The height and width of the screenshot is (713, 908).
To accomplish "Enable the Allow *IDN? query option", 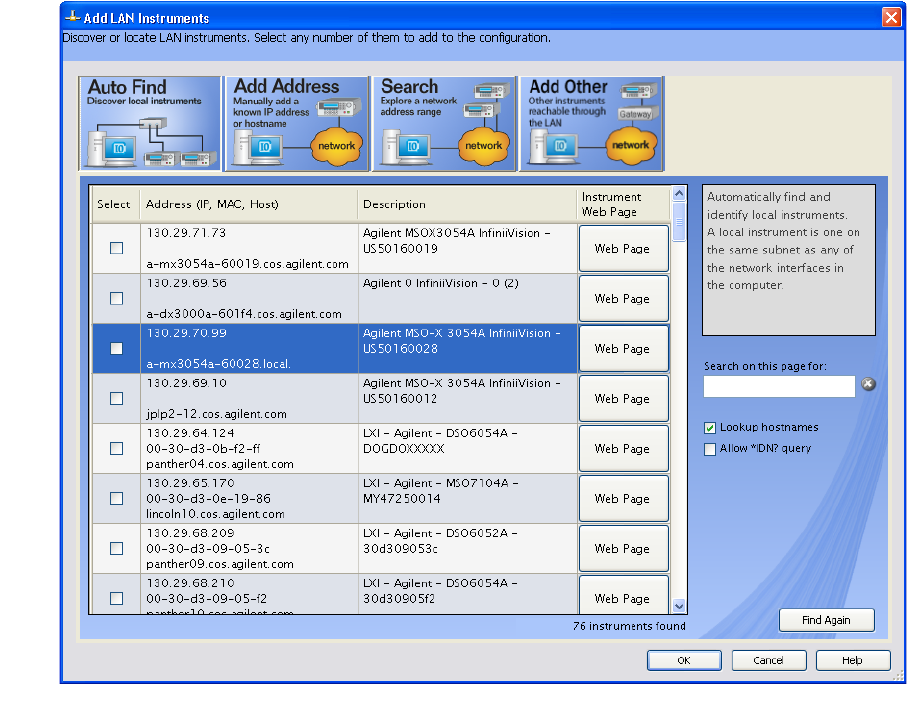I will (x=710, y=449).
